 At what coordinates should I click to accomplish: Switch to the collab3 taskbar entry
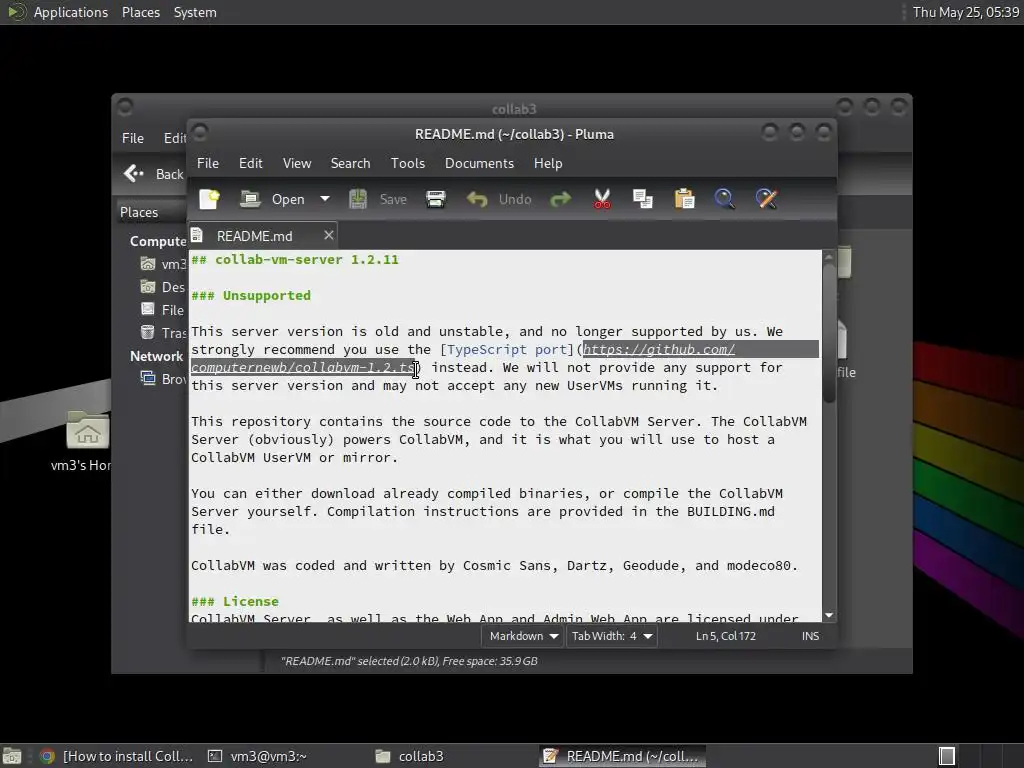point(409,756)
